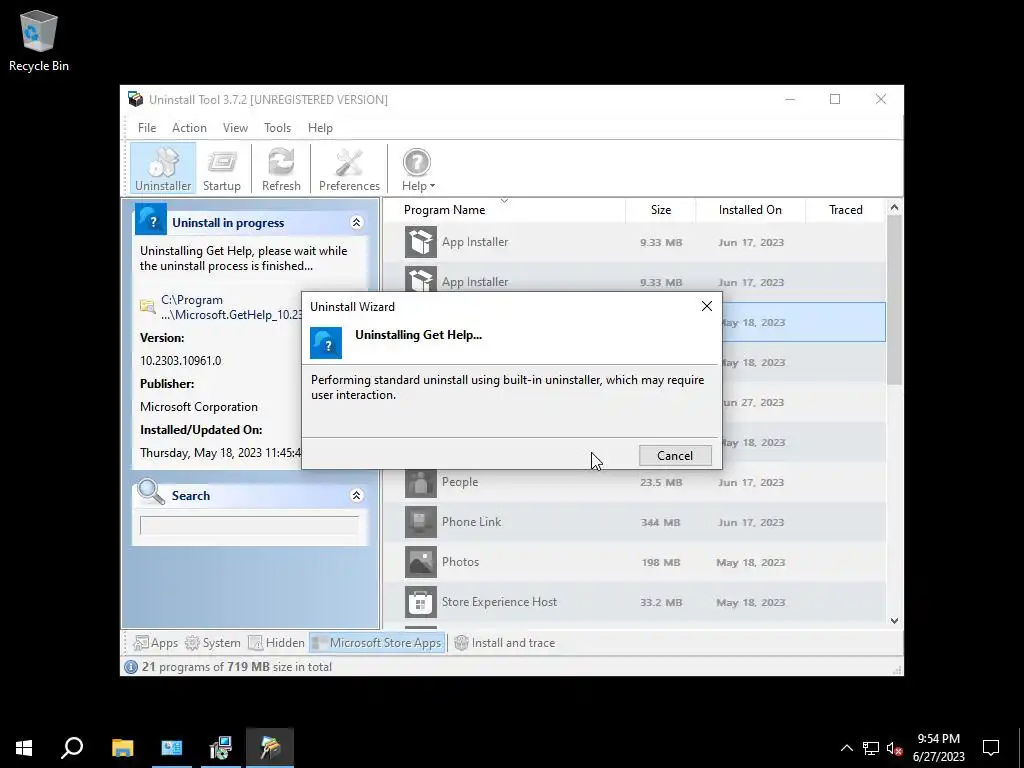1024x768 pixels.
Task: Select the Photos app icon
Action: (421, 562)
